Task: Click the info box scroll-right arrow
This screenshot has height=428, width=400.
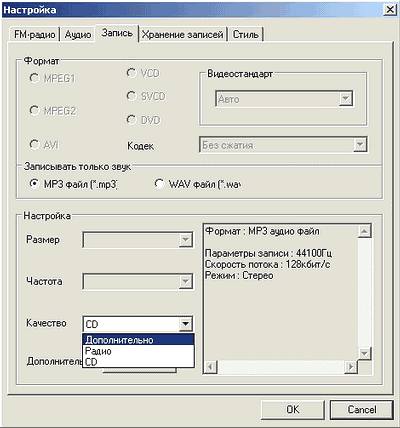Action: (350, 367)
